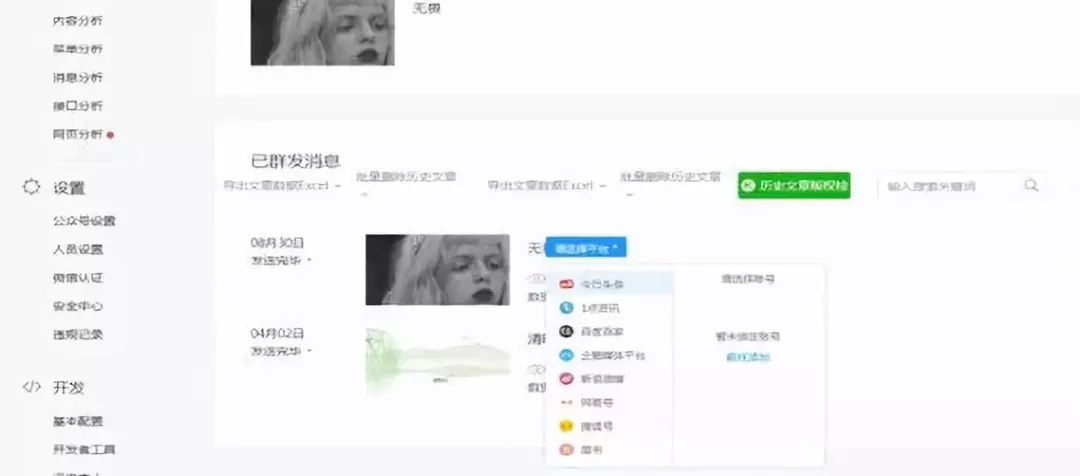Click the 设置 gear icon in sidebar

point(32,187)
